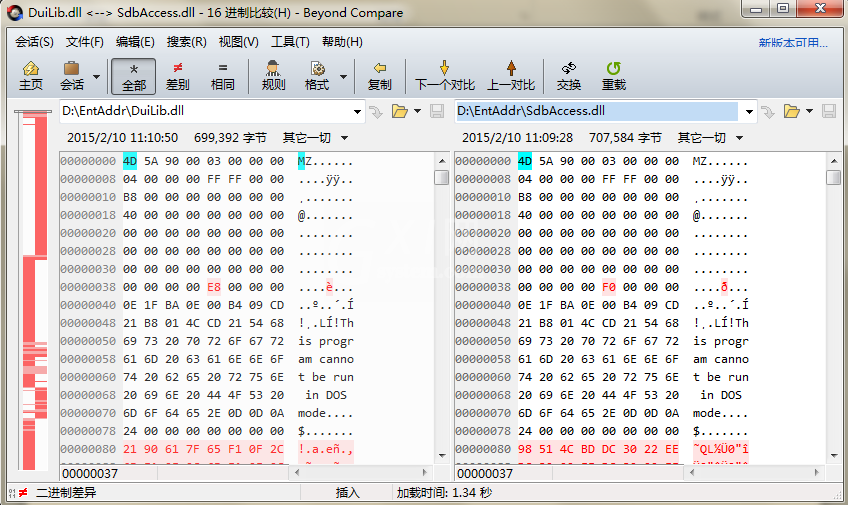Toggle the Differences (差别) filter
The height and width of the screenshot is (505, 848).
(x=177, y=76)
